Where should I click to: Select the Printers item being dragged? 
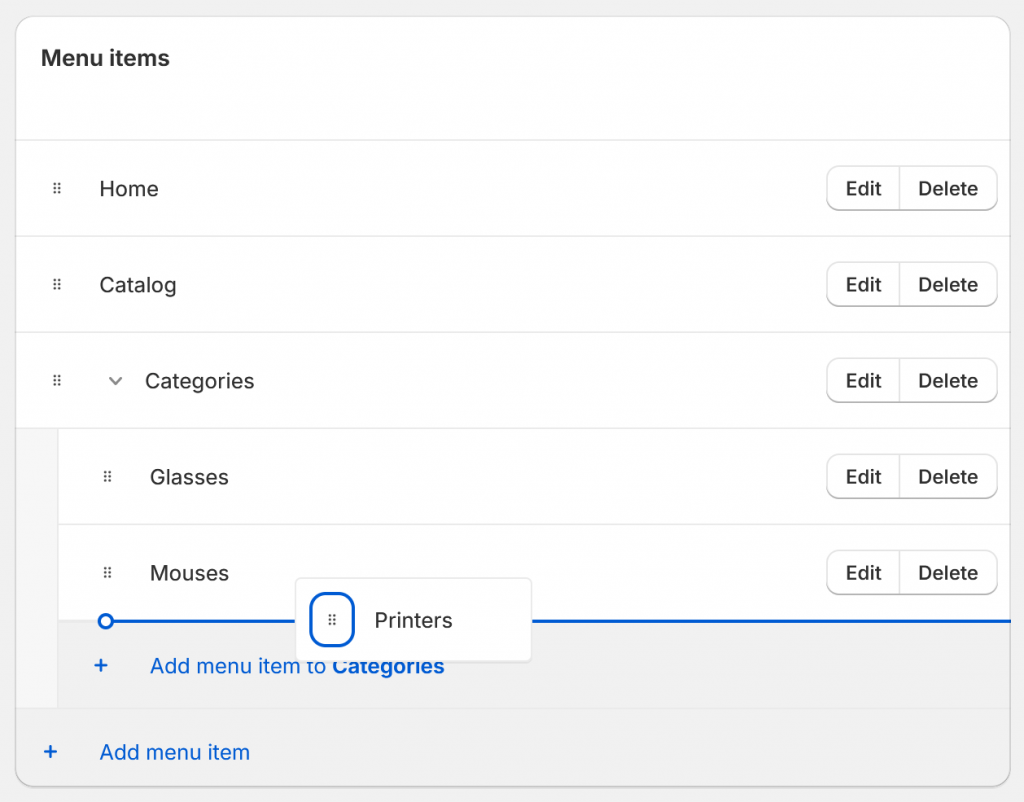[413, 620]
